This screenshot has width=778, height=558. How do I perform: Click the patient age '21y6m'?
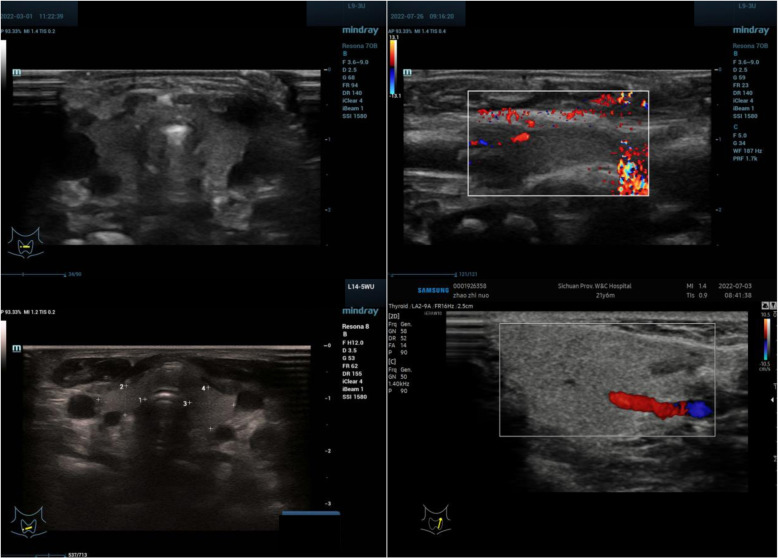click(x=605, y=295)
